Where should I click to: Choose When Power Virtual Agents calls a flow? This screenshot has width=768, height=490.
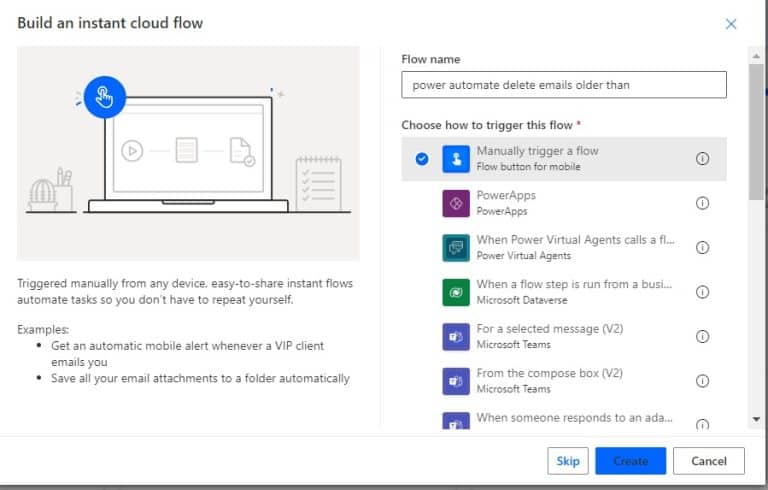[564, 248]
